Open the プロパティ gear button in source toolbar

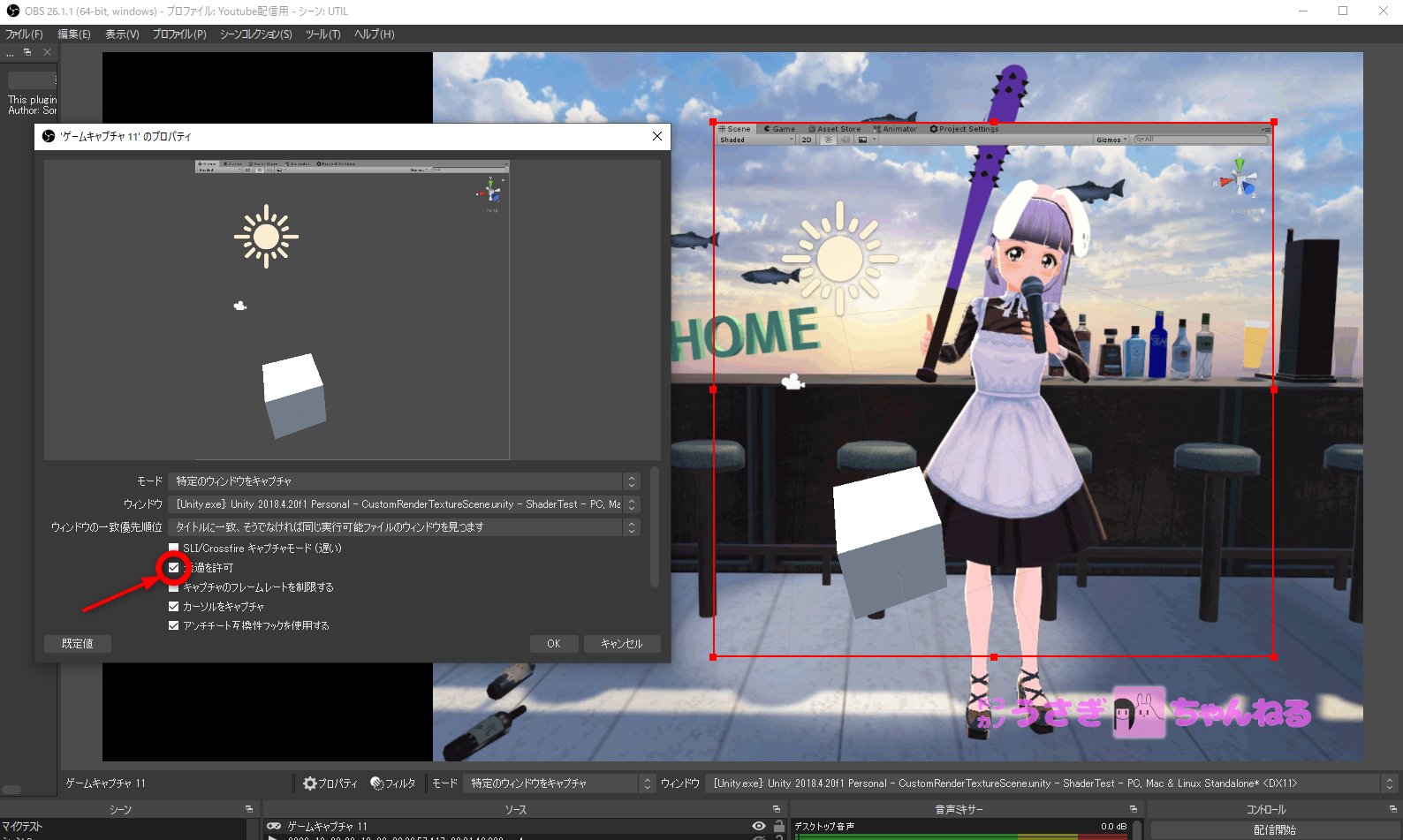click(330, 783)
